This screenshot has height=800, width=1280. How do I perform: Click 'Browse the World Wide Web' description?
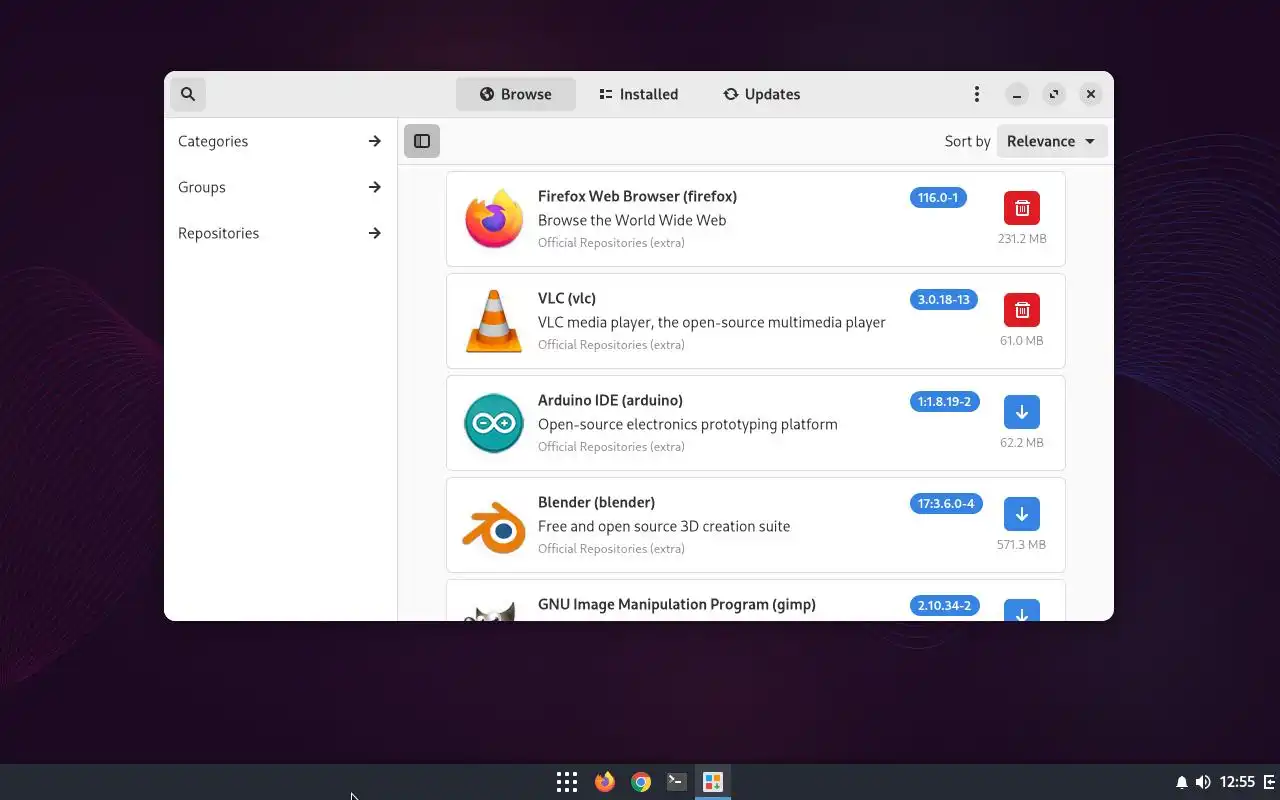(632, 220)
